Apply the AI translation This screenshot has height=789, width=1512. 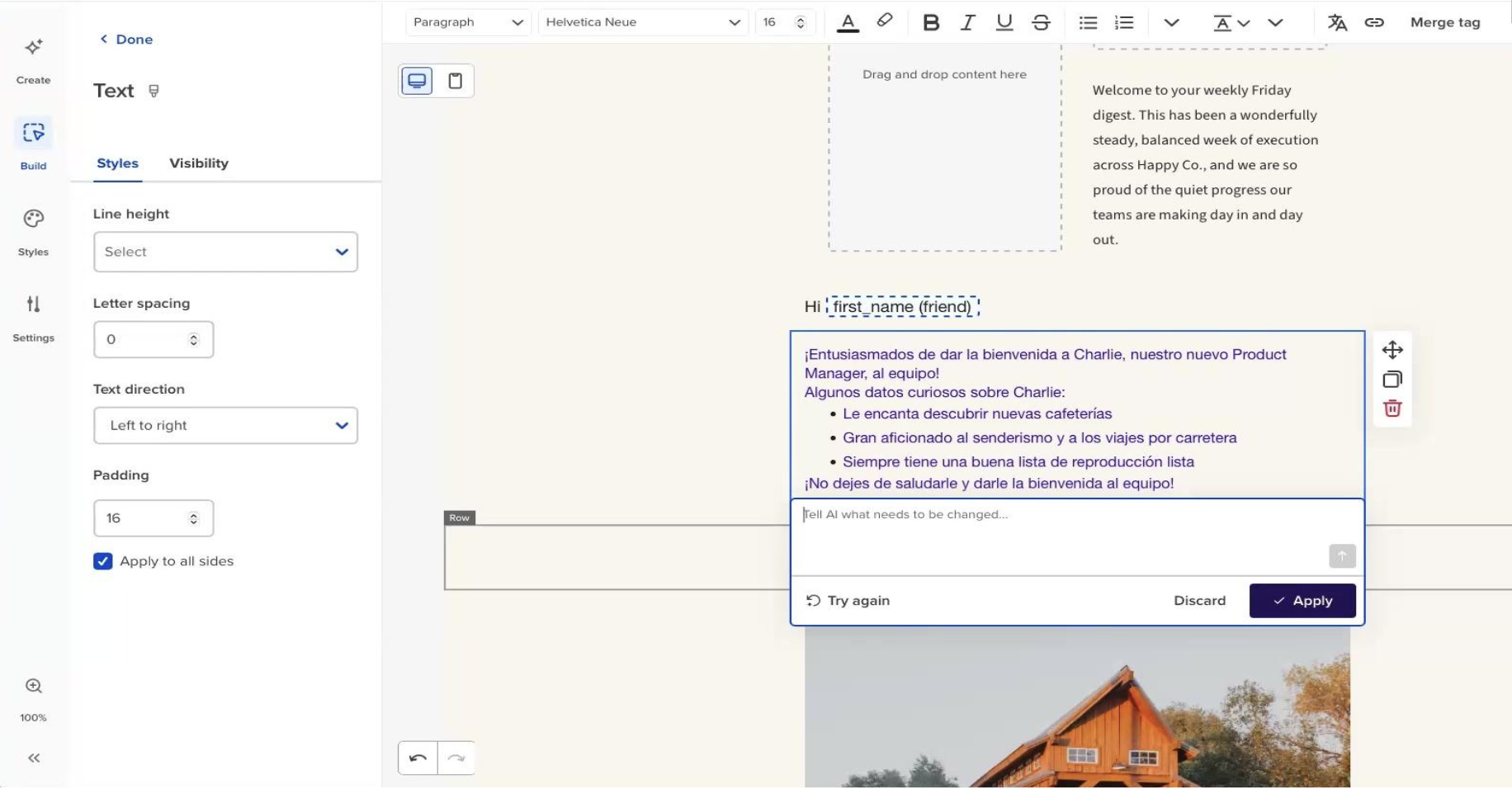1302,601
